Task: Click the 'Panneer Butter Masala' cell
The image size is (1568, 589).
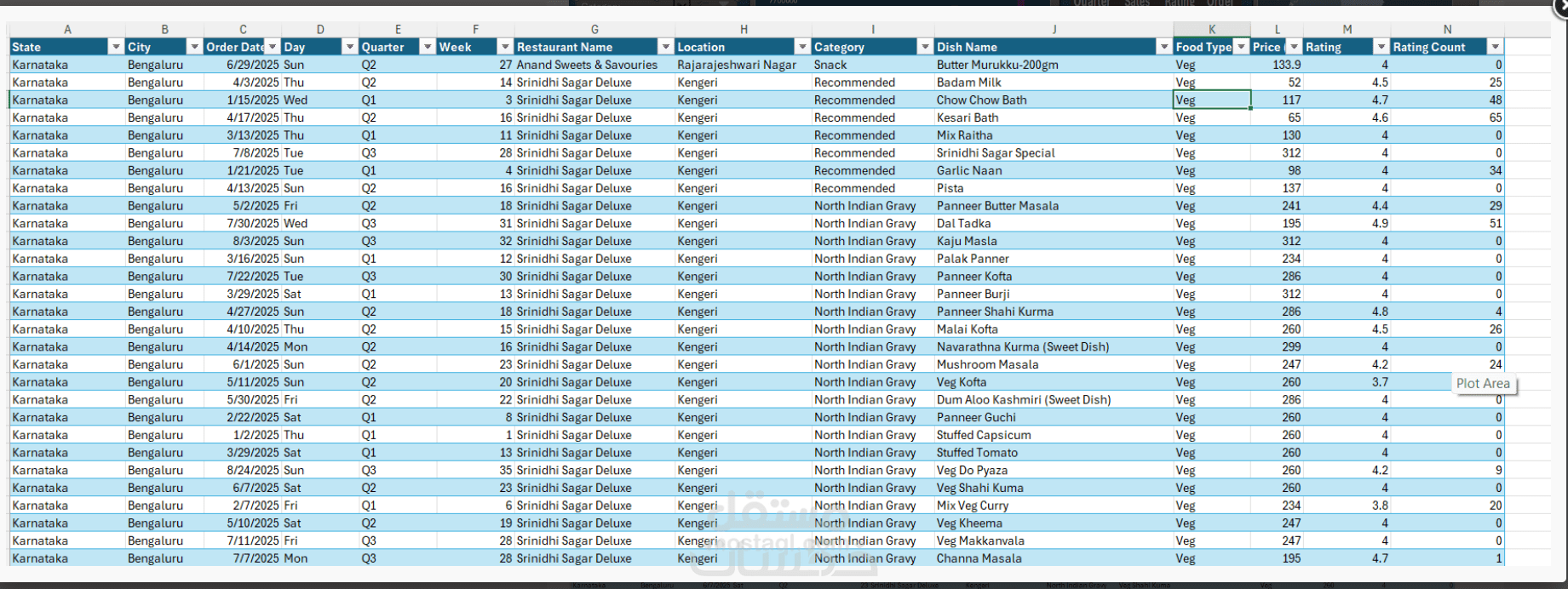Action: coord(1054,206)
